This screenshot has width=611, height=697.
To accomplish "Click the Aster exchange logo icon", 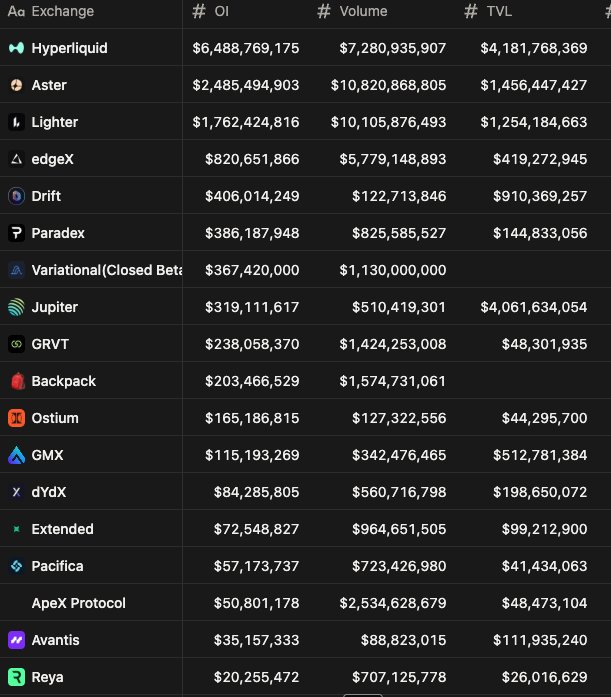I will click(x=16, y=85).
